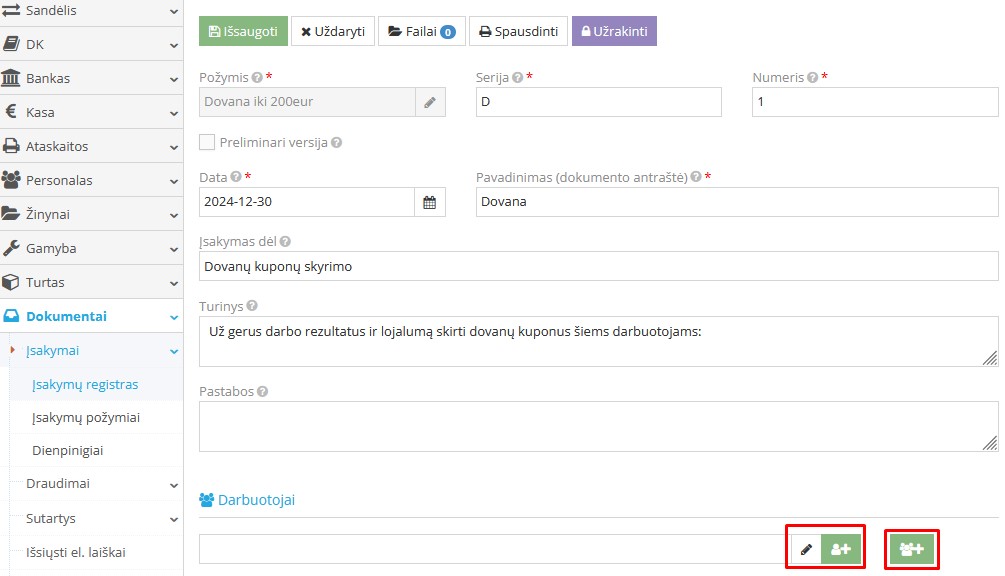Click the Numeris input field
Image resolution: width=1005 pixels, height=576 pixels.
pyautogui.click(x=874, y=102)
